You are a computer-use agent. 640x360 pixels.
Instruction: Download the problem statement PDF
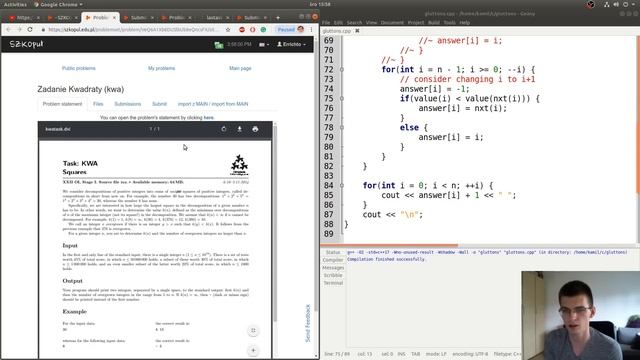(240, 129)
